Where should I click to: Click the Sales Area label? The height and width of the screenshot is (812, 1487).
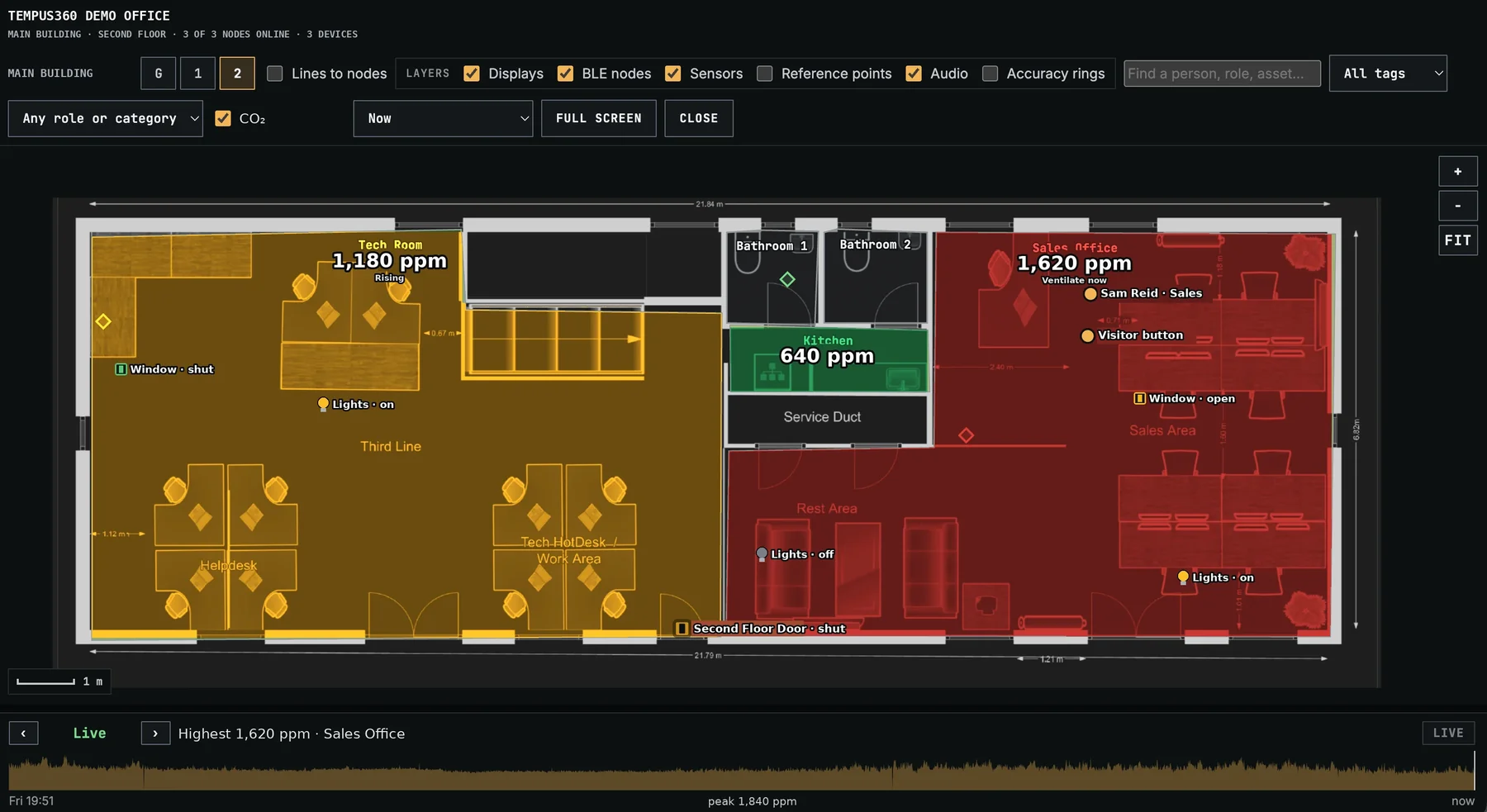(1162, 430)
